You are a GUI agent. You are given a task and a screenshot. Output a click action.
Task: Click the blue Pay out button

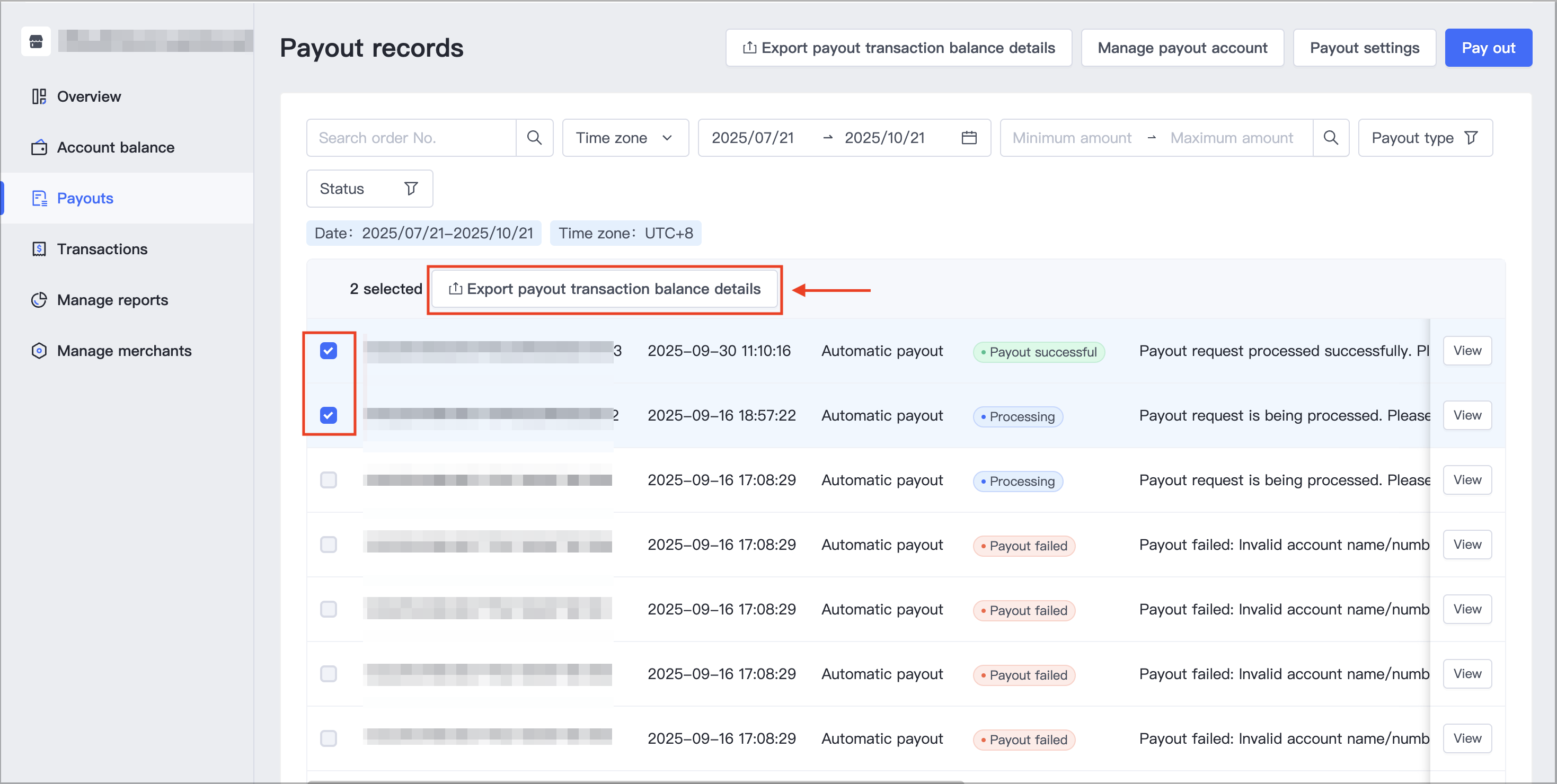1488,48
